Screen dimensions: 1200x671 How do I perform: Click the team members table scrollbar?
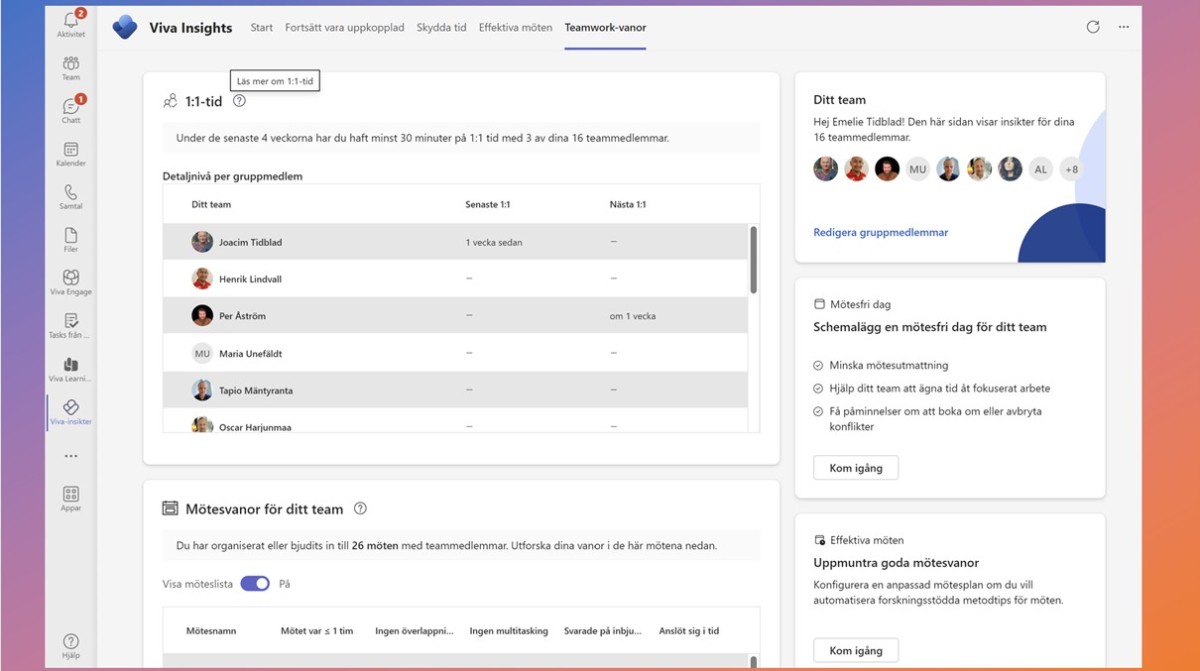pyautogui.click(x=753, y=259)
